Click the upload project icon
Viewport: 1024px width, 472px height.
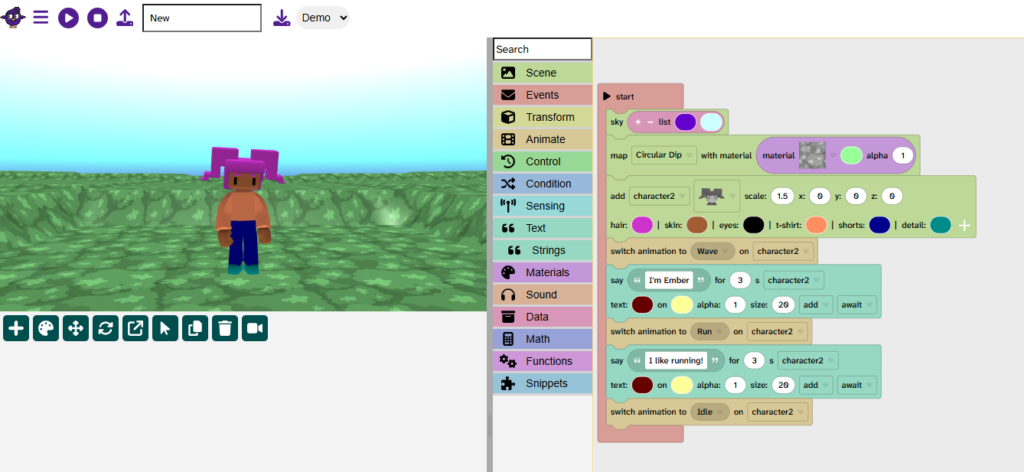tap(125, 18)
